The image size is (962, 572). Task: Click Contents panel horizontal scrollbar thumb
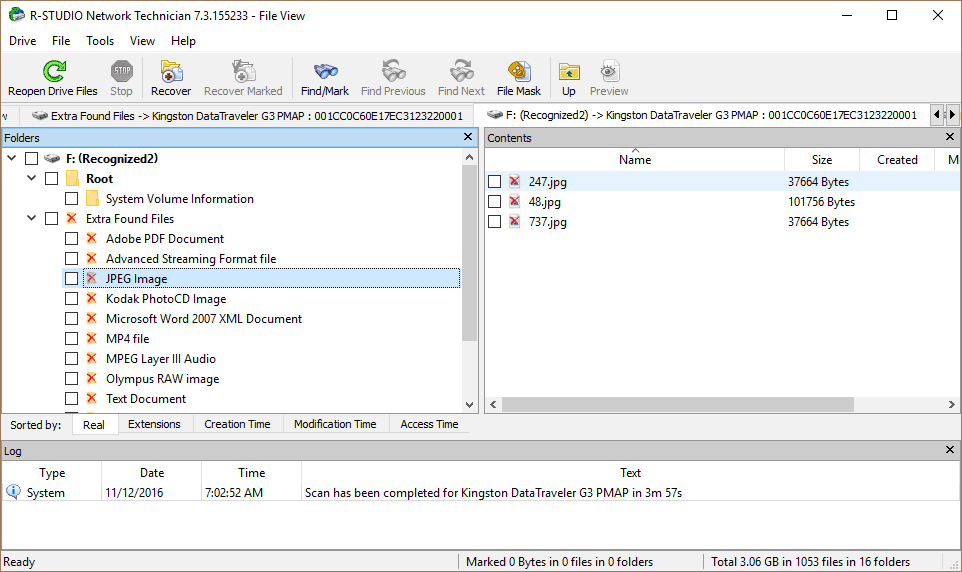pyautogui.click(x=678, y=404)
